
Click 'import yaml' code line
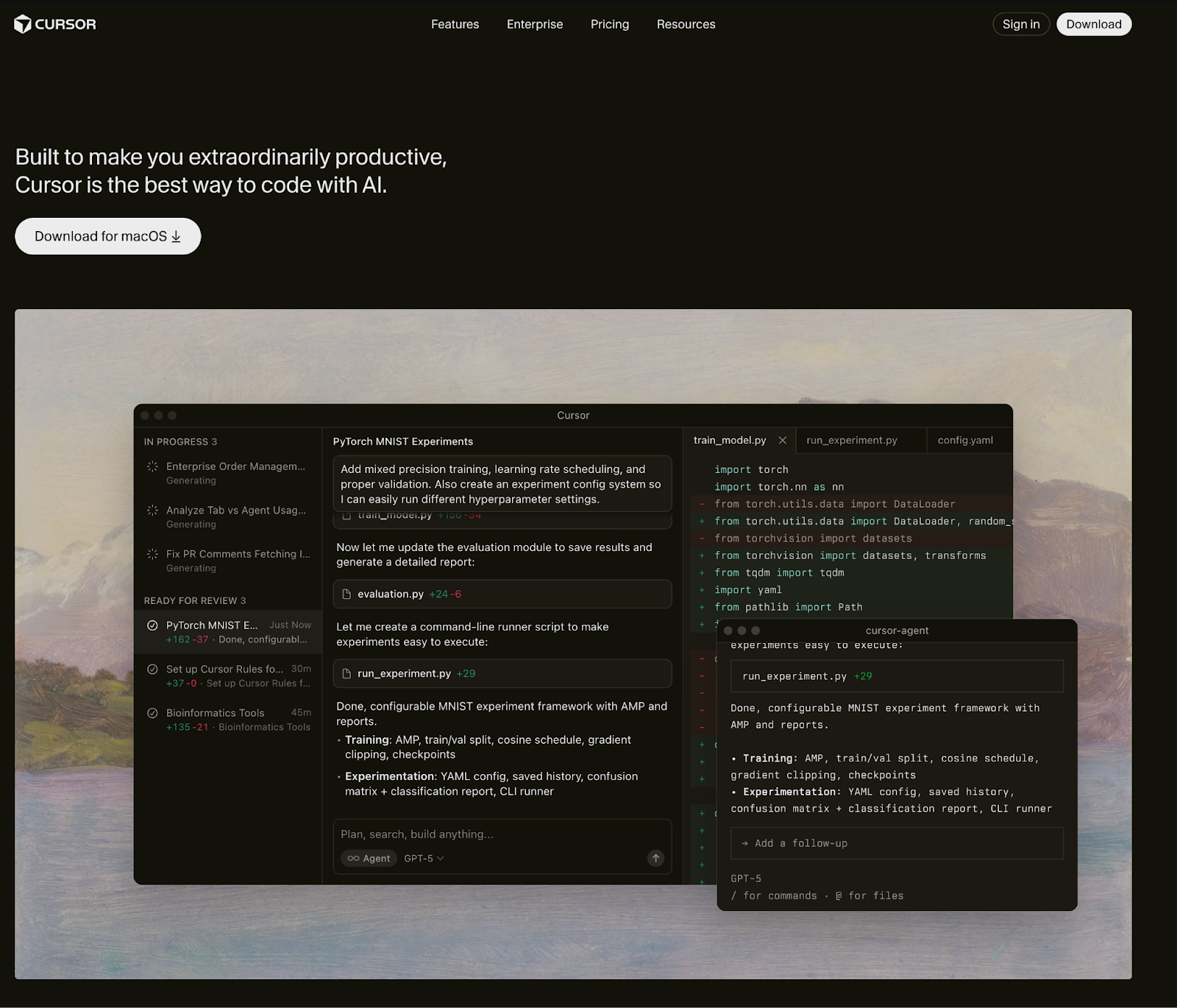[x=748, y=590]
